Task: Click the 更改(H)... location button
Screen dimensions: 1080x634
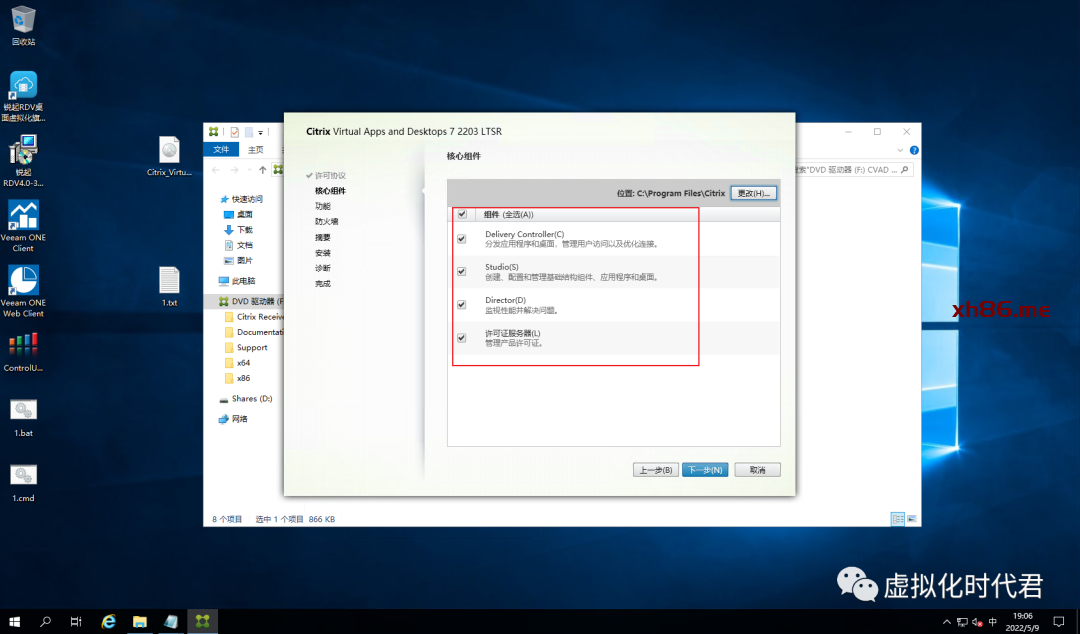Action: click(754, 193)
